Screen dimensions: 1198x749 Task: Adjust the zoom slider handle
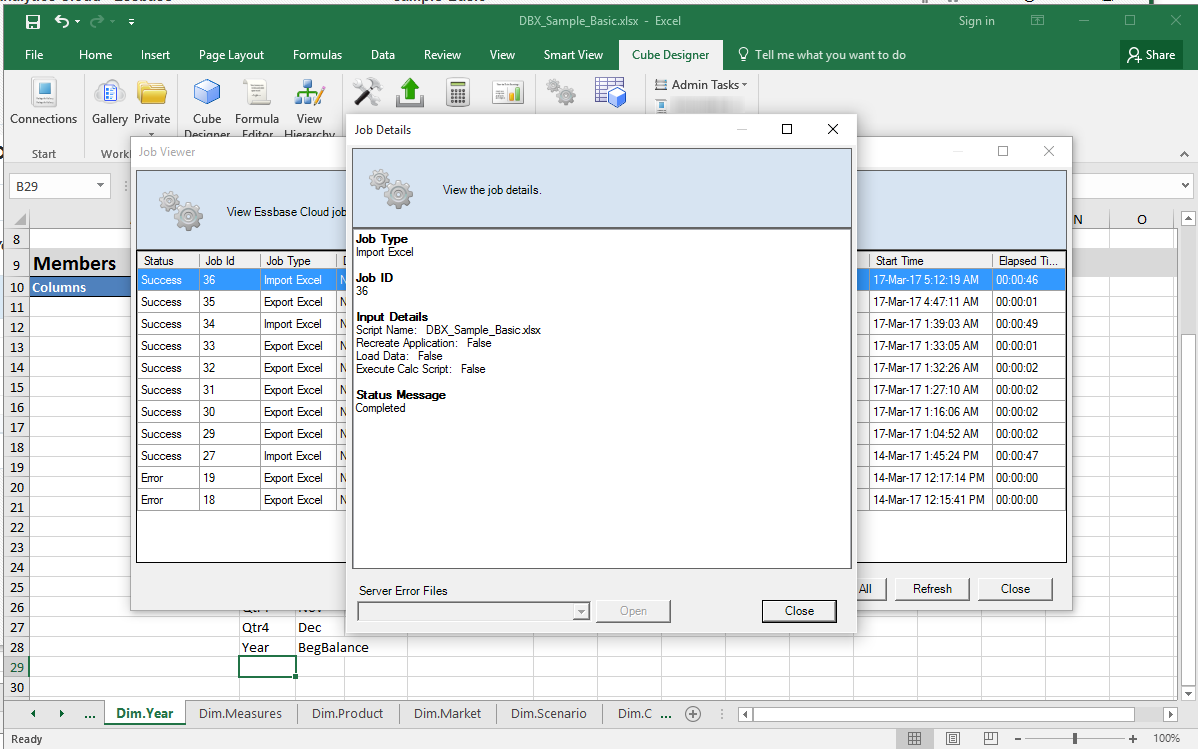[1075, 739]
